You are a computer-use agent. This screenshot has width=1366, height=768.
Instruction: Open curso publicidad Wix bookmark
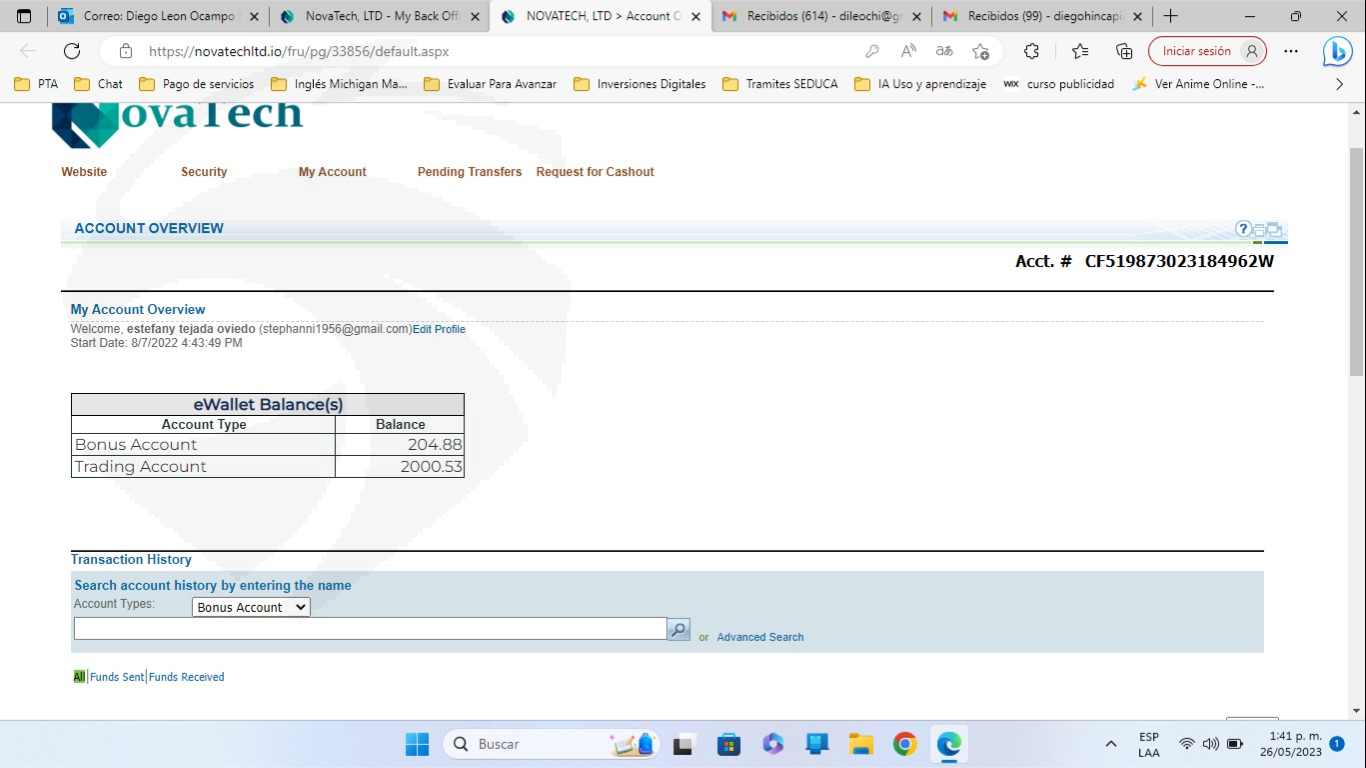click(x=1059, y=84)
